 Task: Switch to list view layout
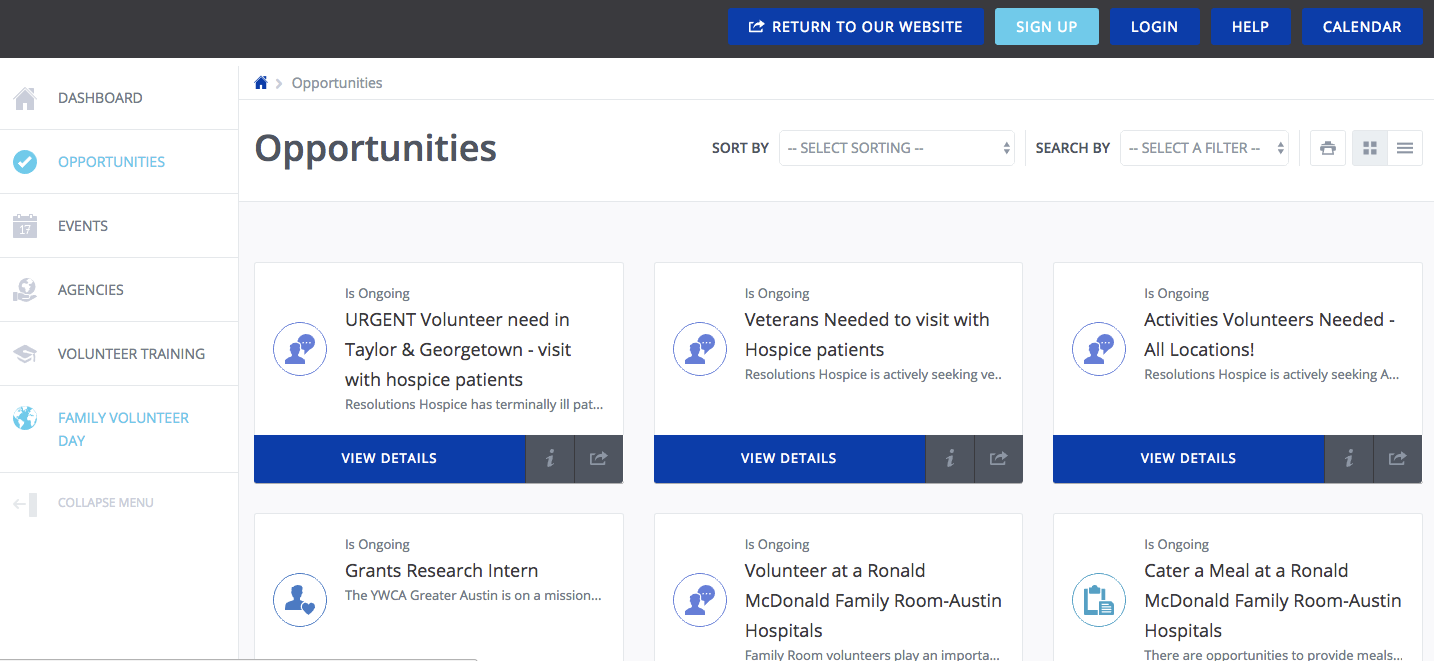pos(1405,148)
